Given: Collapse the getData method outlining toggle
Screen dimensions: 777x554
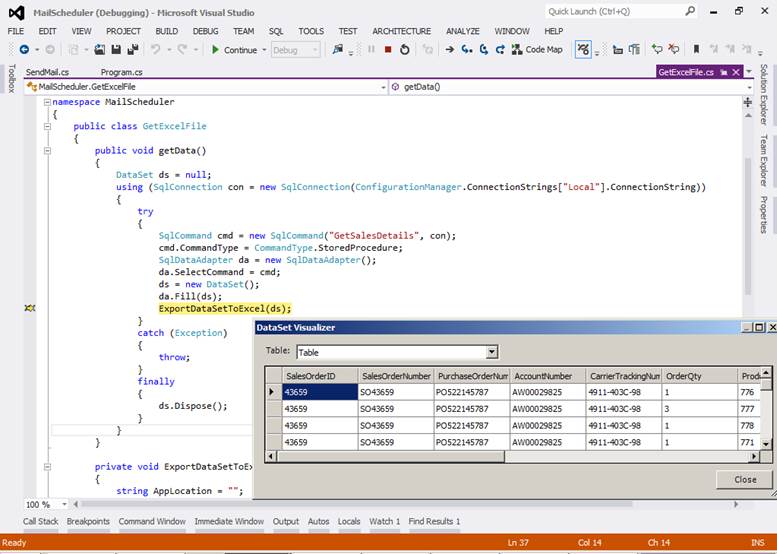Looking at the screenshot, I should pos(46,150).
